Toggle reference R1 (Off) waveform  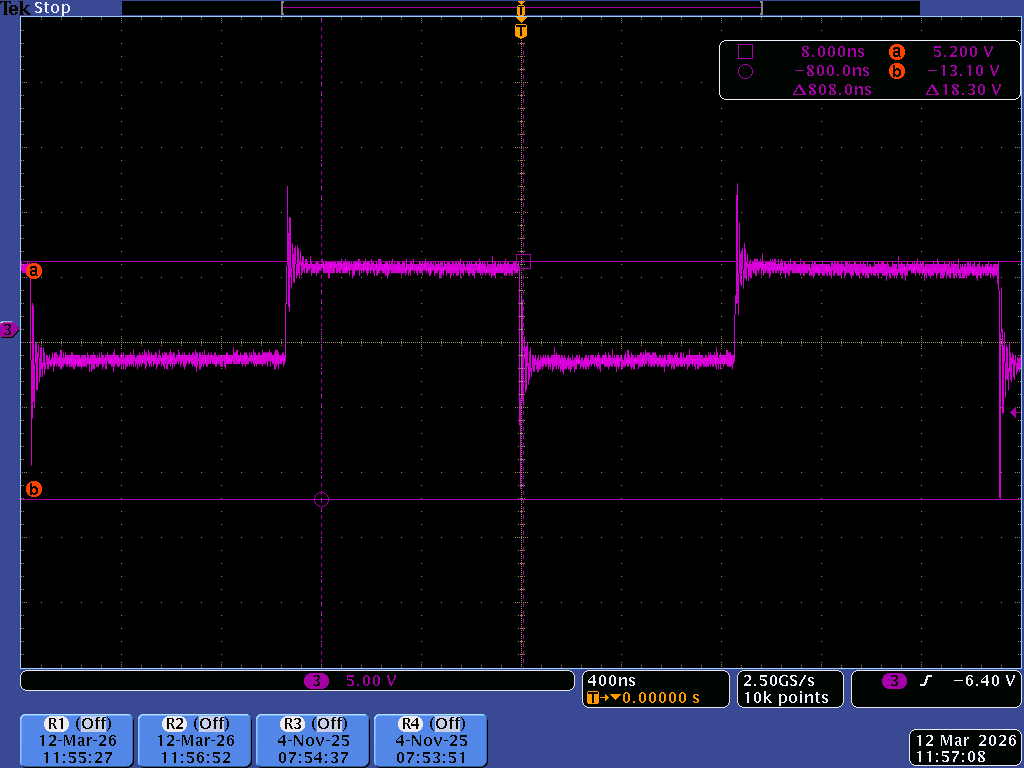click(76, 741)
